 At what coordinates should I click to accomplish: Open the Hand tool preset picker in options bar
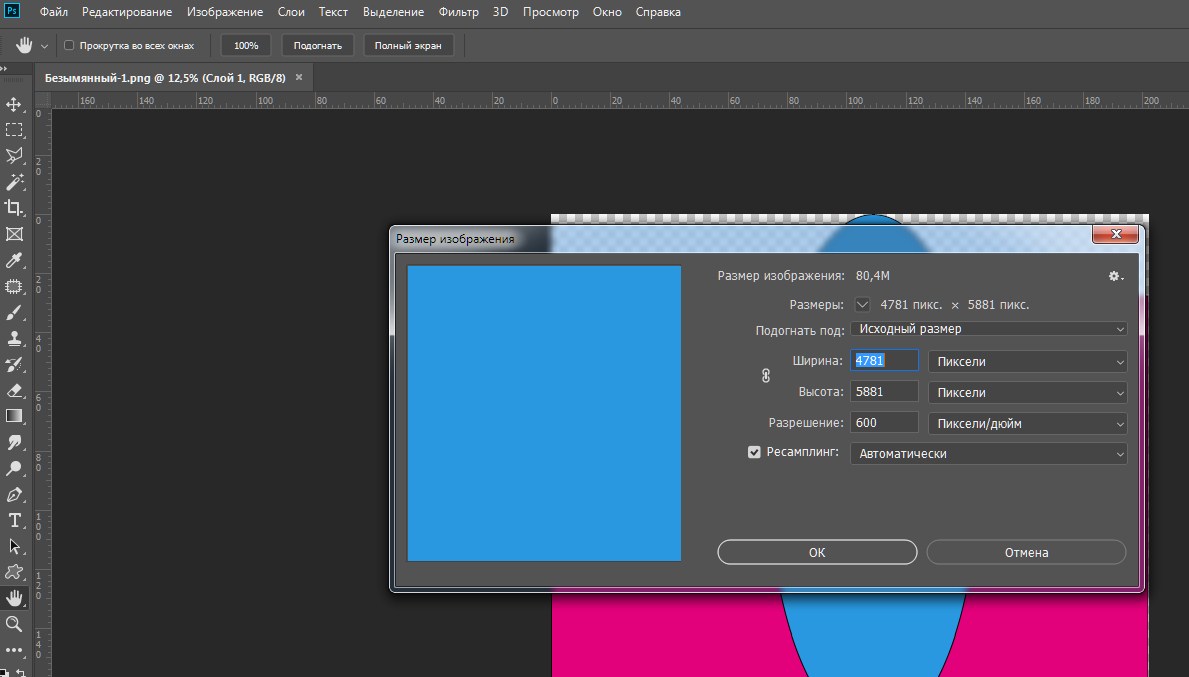click(44, 46)
